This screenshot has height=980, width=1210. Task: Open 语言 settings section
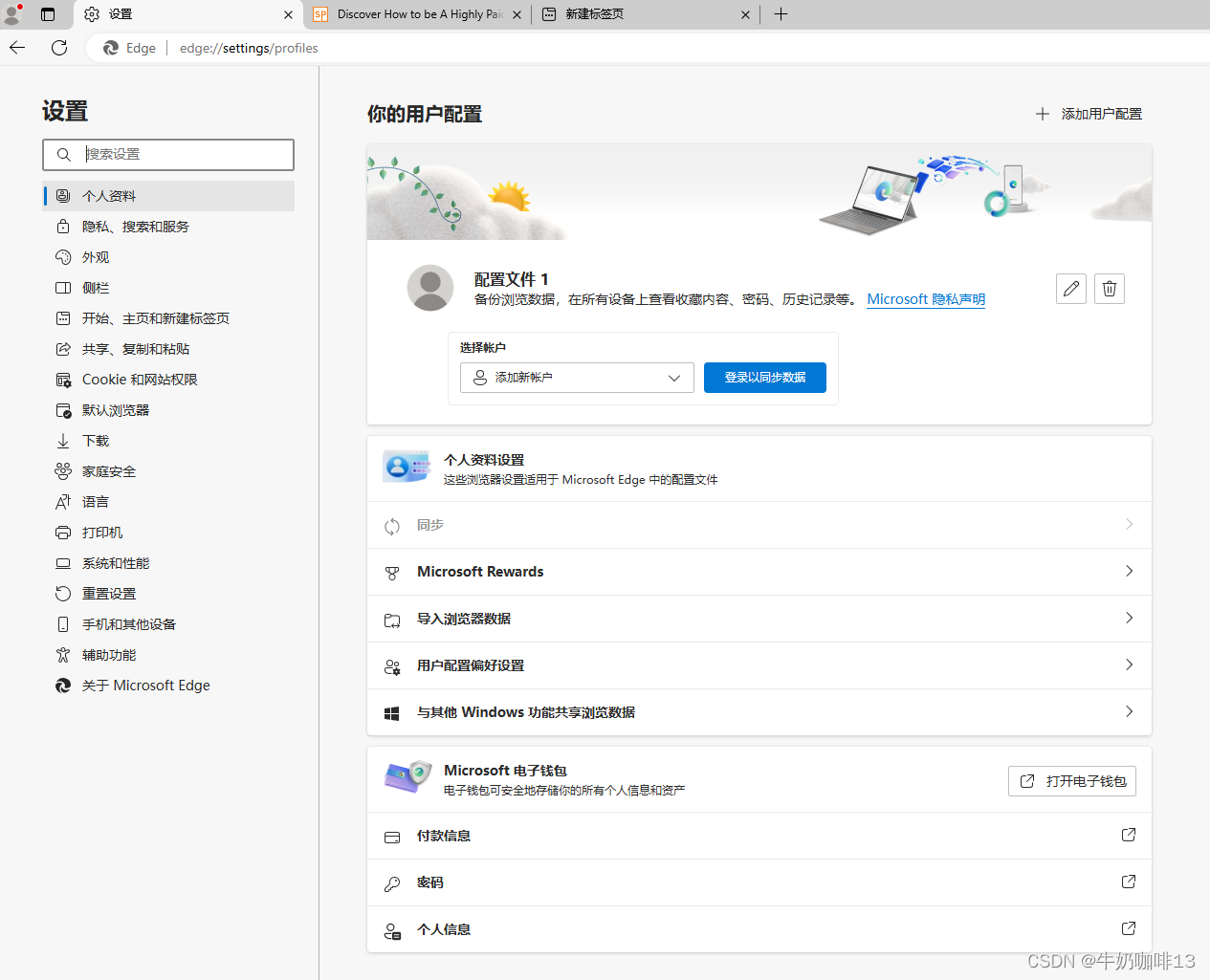pos(168,502)
